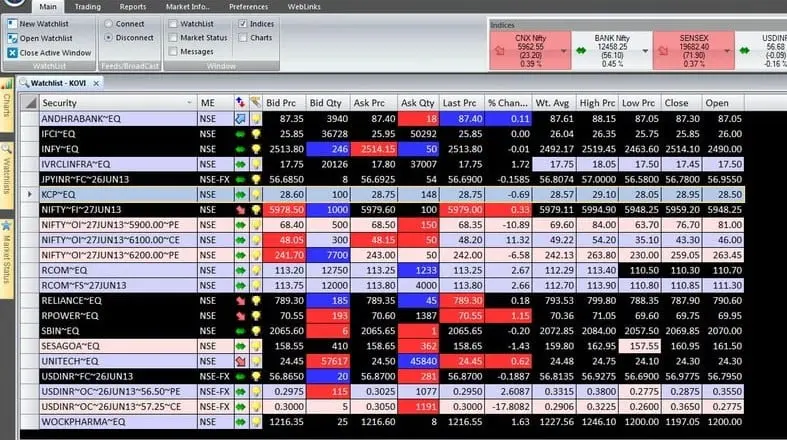Click the JPYINR~FC~26JUN13 security name
The image size is (787, 440).
point(85,180)
